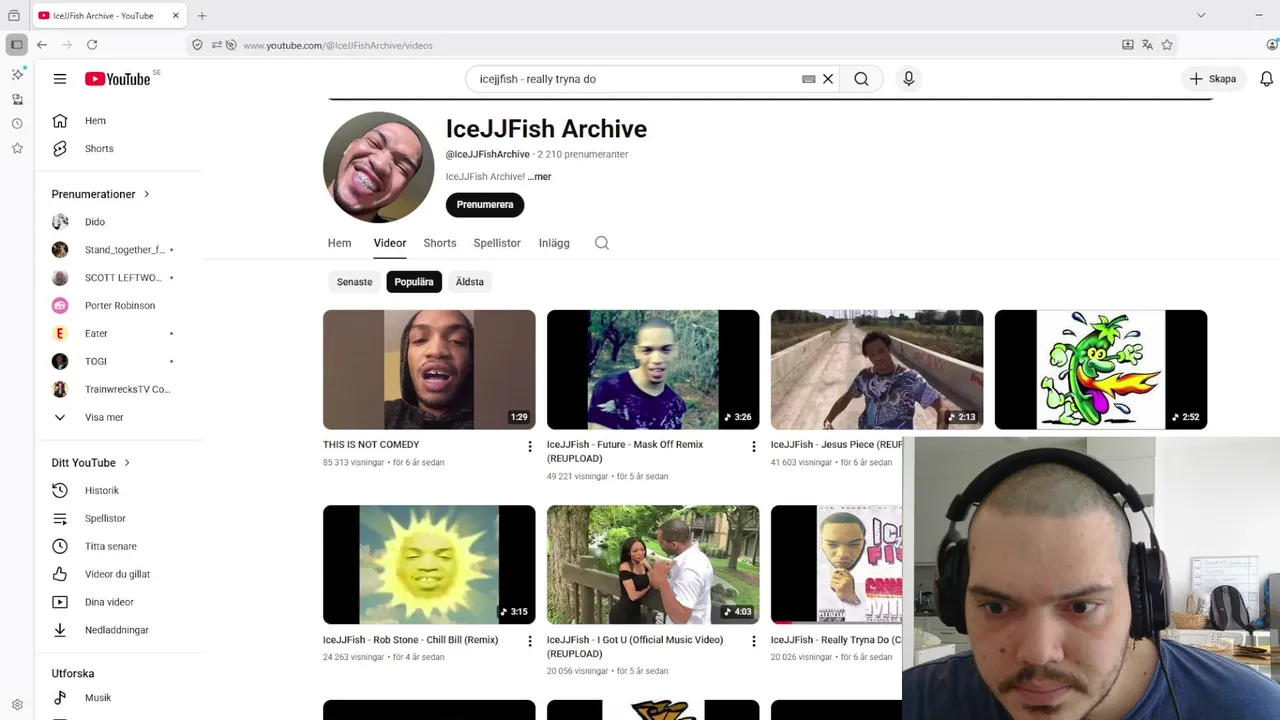The image size is (1280, 720).
Task: Expand channel description with ...mer
Action: [x=540, y=177]
